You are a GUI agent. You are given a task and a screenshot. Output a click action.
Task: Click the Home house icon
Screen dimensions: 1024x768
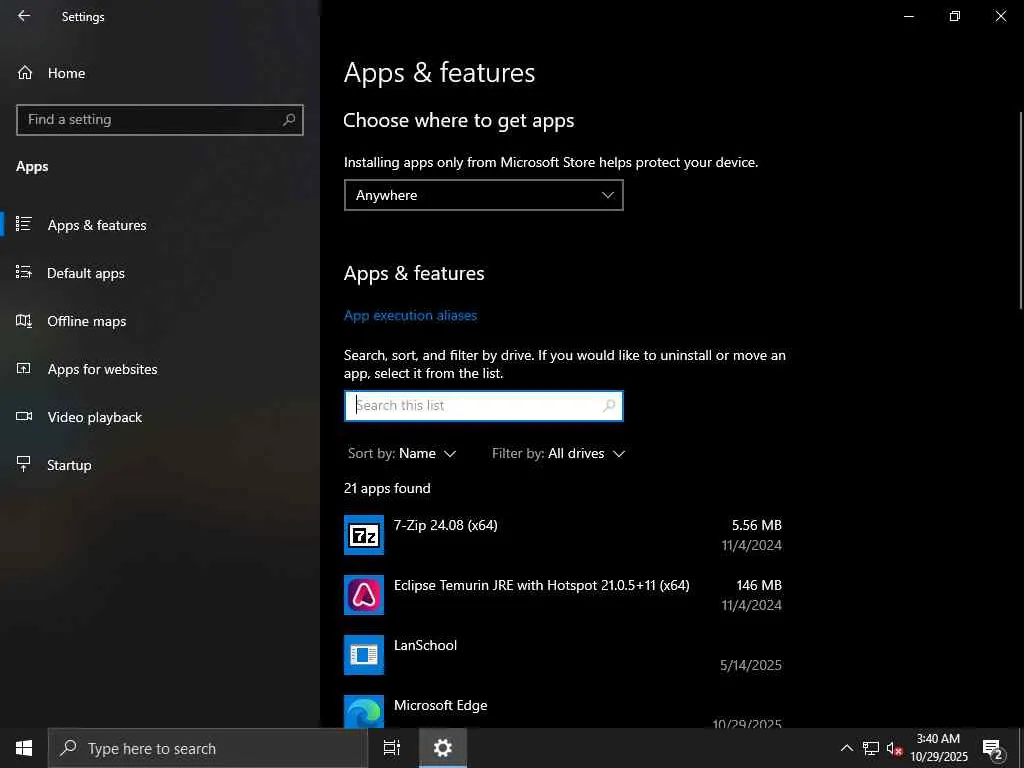(25, 72)
